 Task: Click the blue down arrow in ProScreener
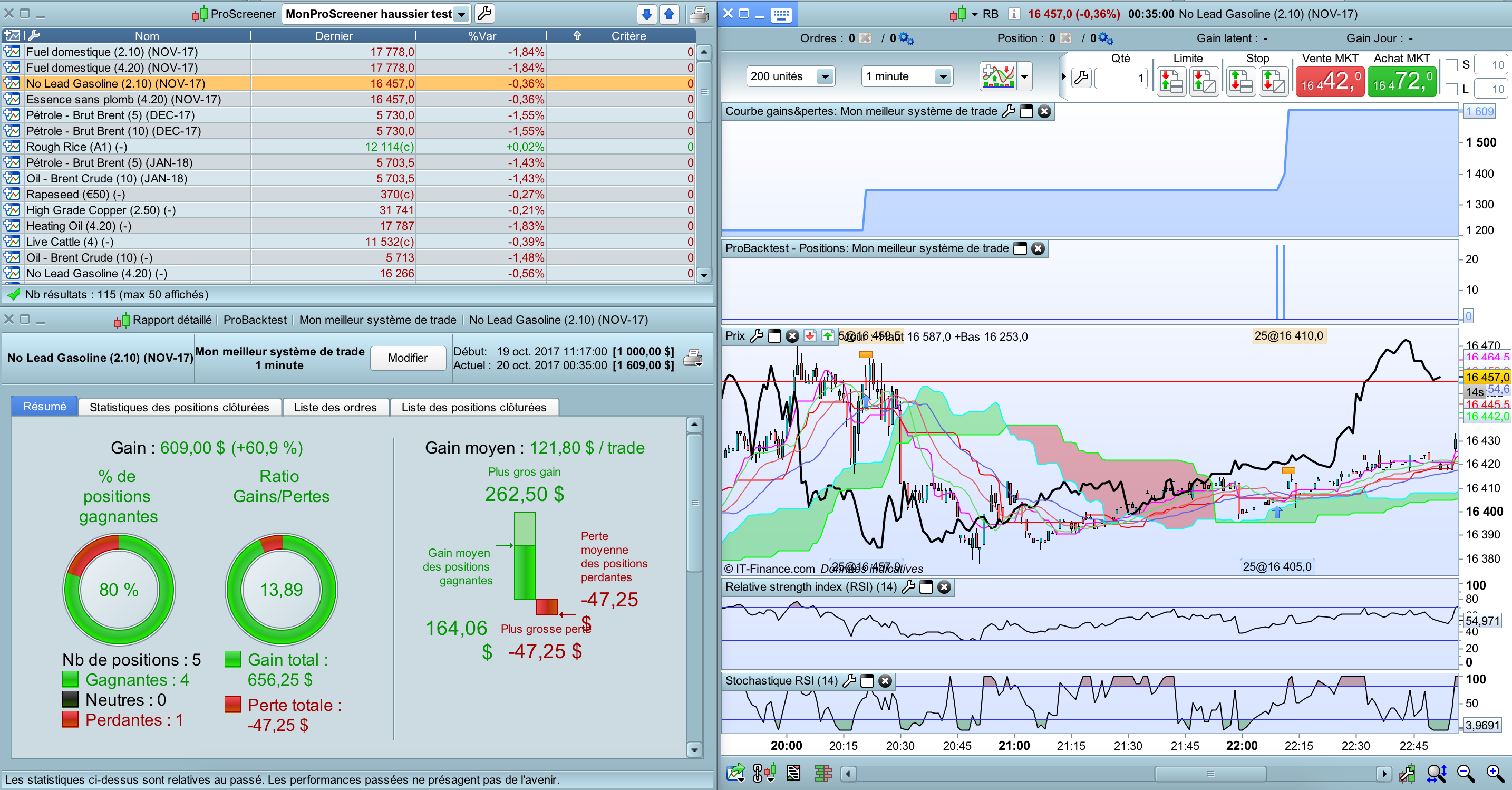(x=646, y=14)
